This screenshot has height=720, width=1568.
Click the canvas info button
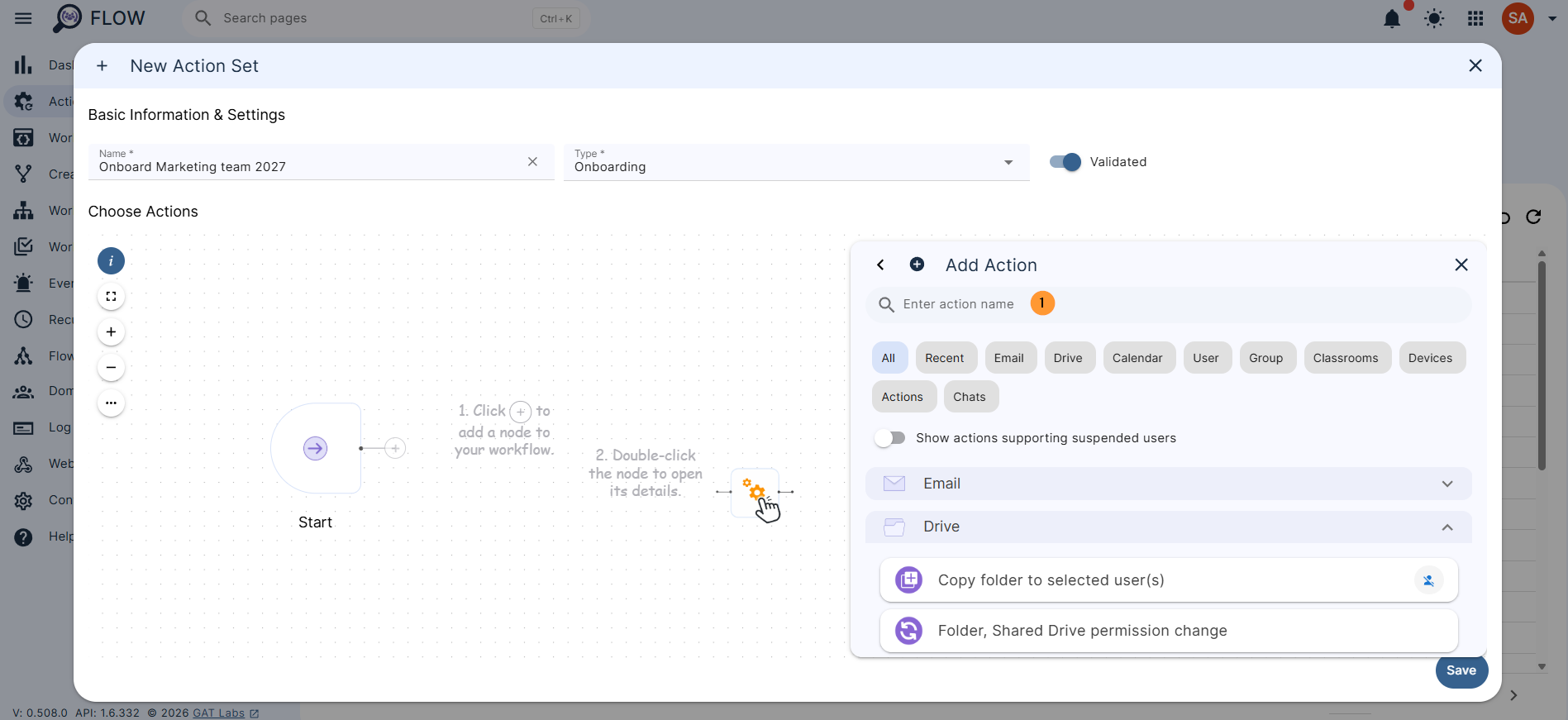point(111,261)
